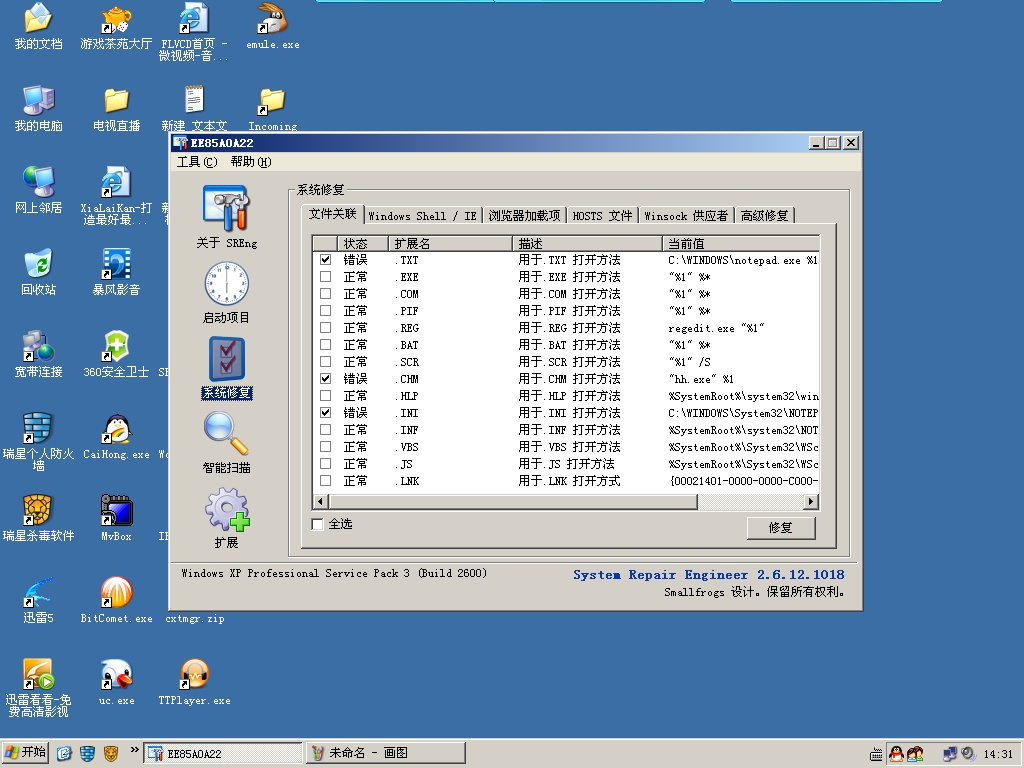Switch to the HOSTS 文件 tab
This screenshot has width=1024, height=768.
tap(602, 216)
